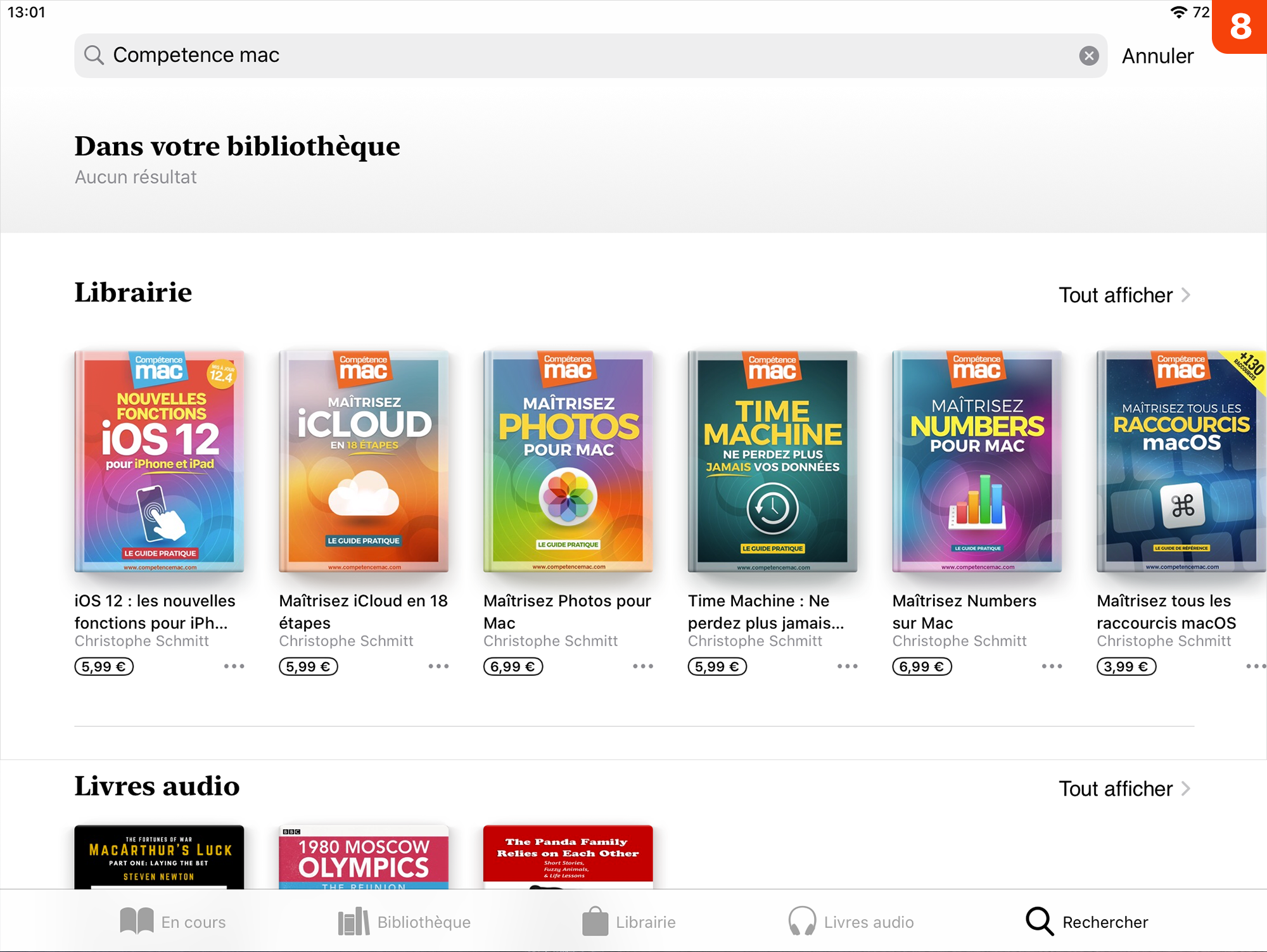
Task: Switch to the Bibliothèque tab
Action: point(404,922)
